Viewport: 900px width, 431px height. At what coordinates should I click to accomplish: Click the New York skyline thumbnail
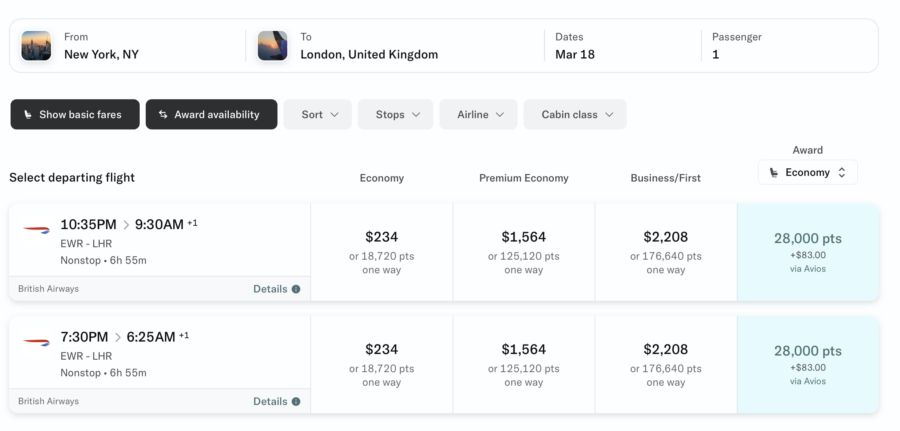click(36, 46)
